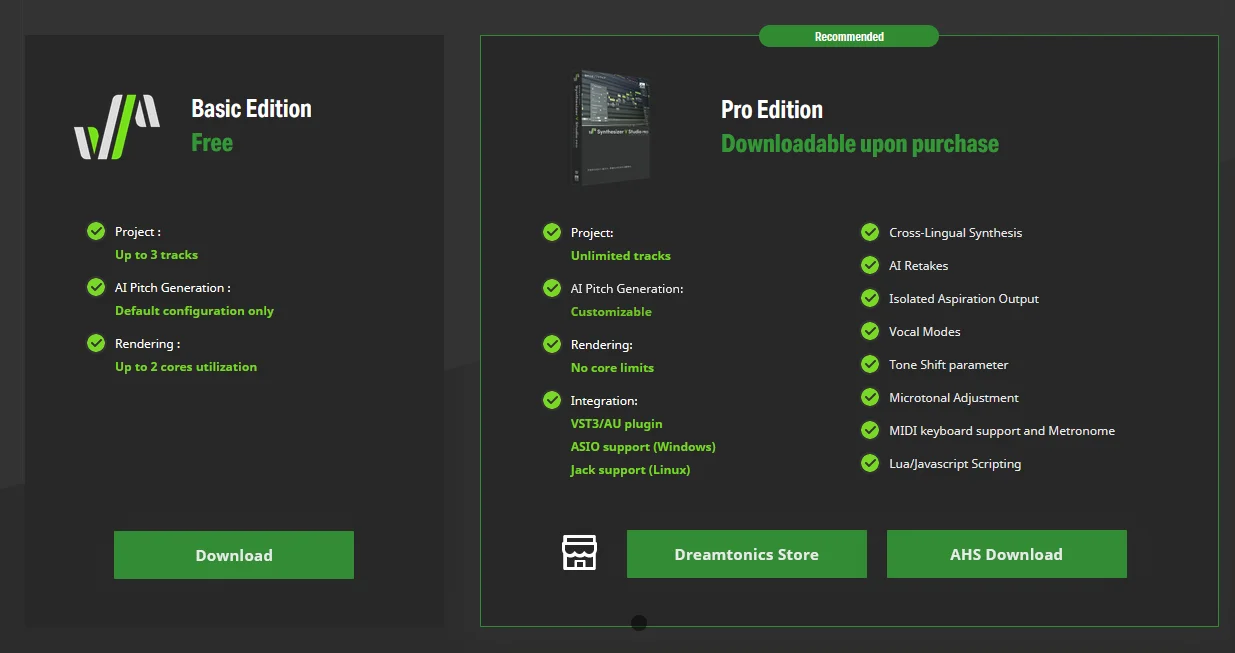
Task: Click the checkmark beside Basic Edition Rendering
Action: 96,344
